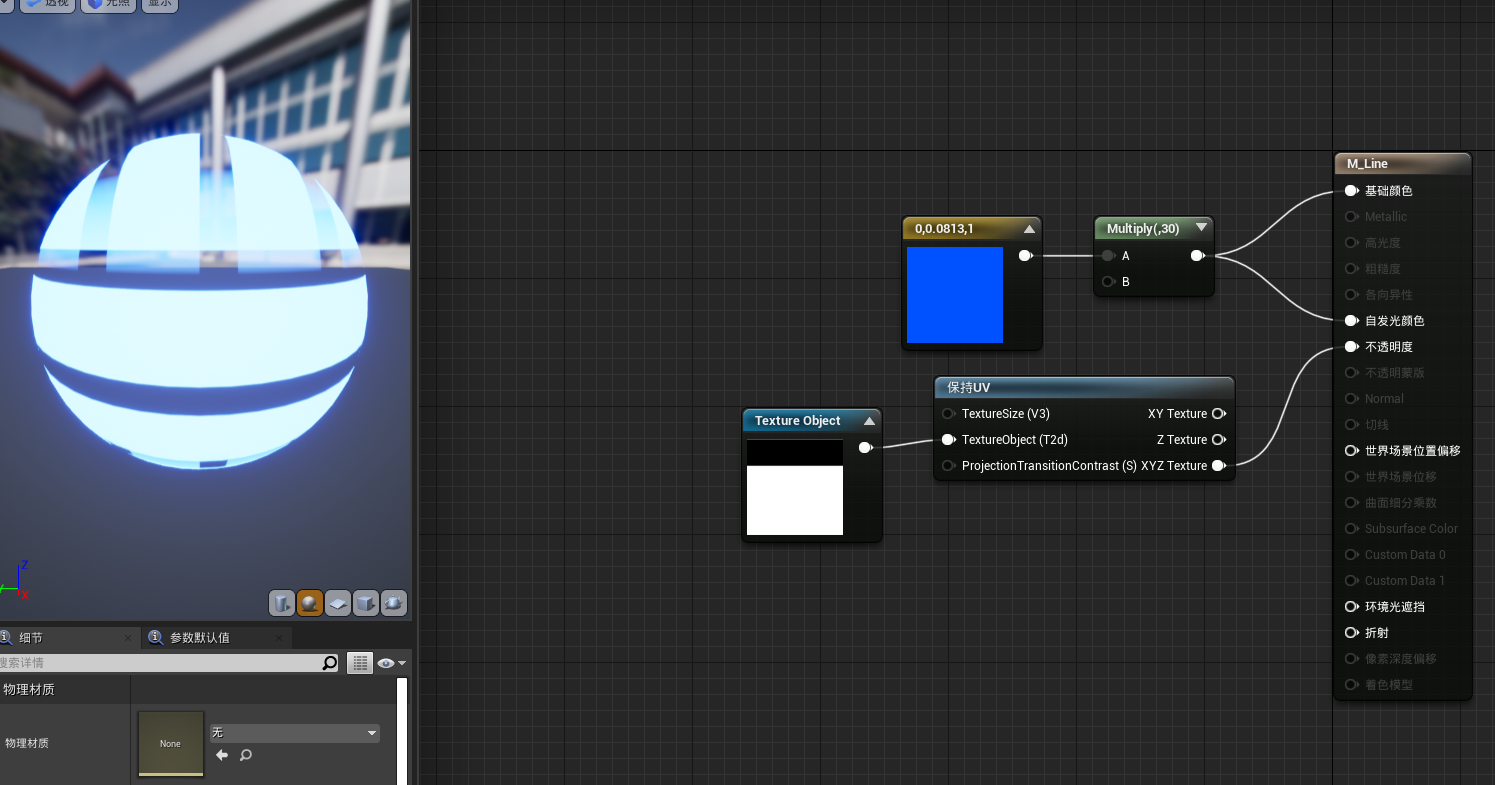This screenshot has height=785, width=1495.
Task: Toggle the 远视 perspective viewport button
Action: click(47, 3)
